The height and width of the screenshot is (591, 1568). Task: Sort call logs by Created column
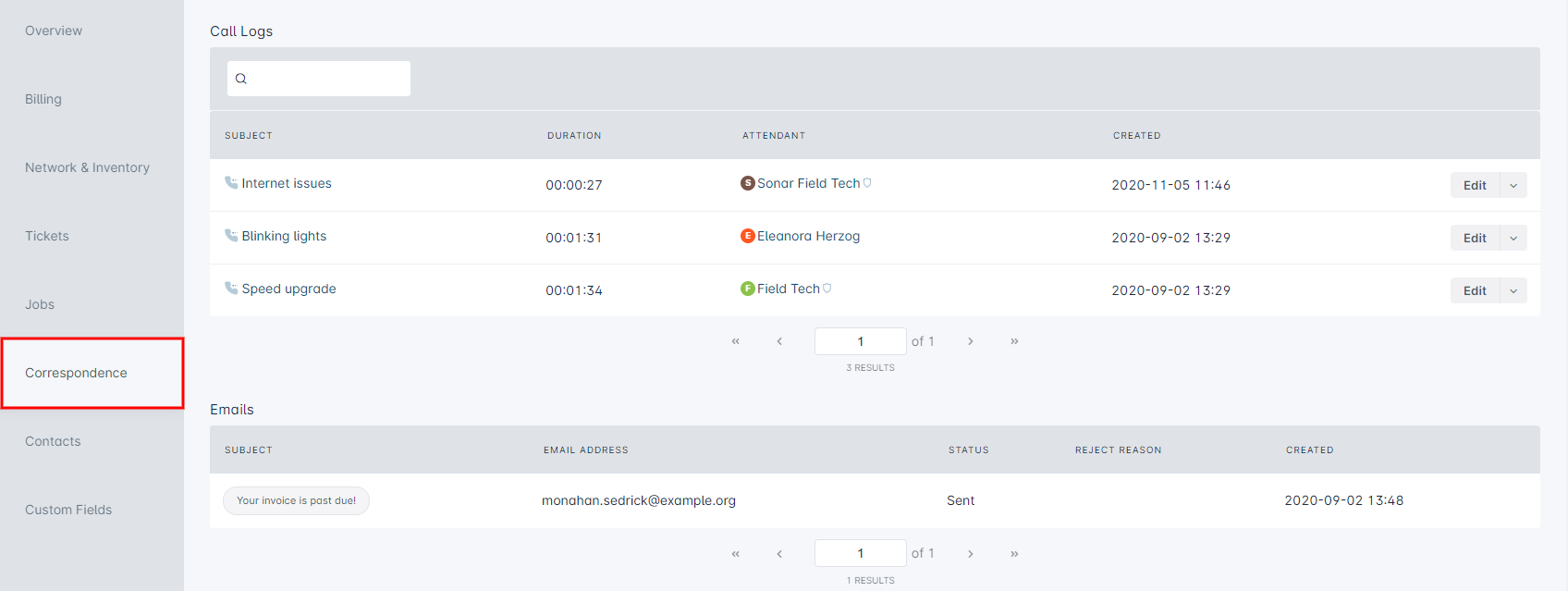(x=1137, y=135)
